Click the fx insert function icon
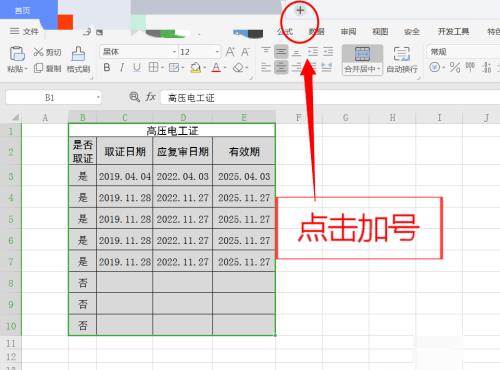Image resolution: width=500 pixels, height=370 pixels. [x=150, y=97]
